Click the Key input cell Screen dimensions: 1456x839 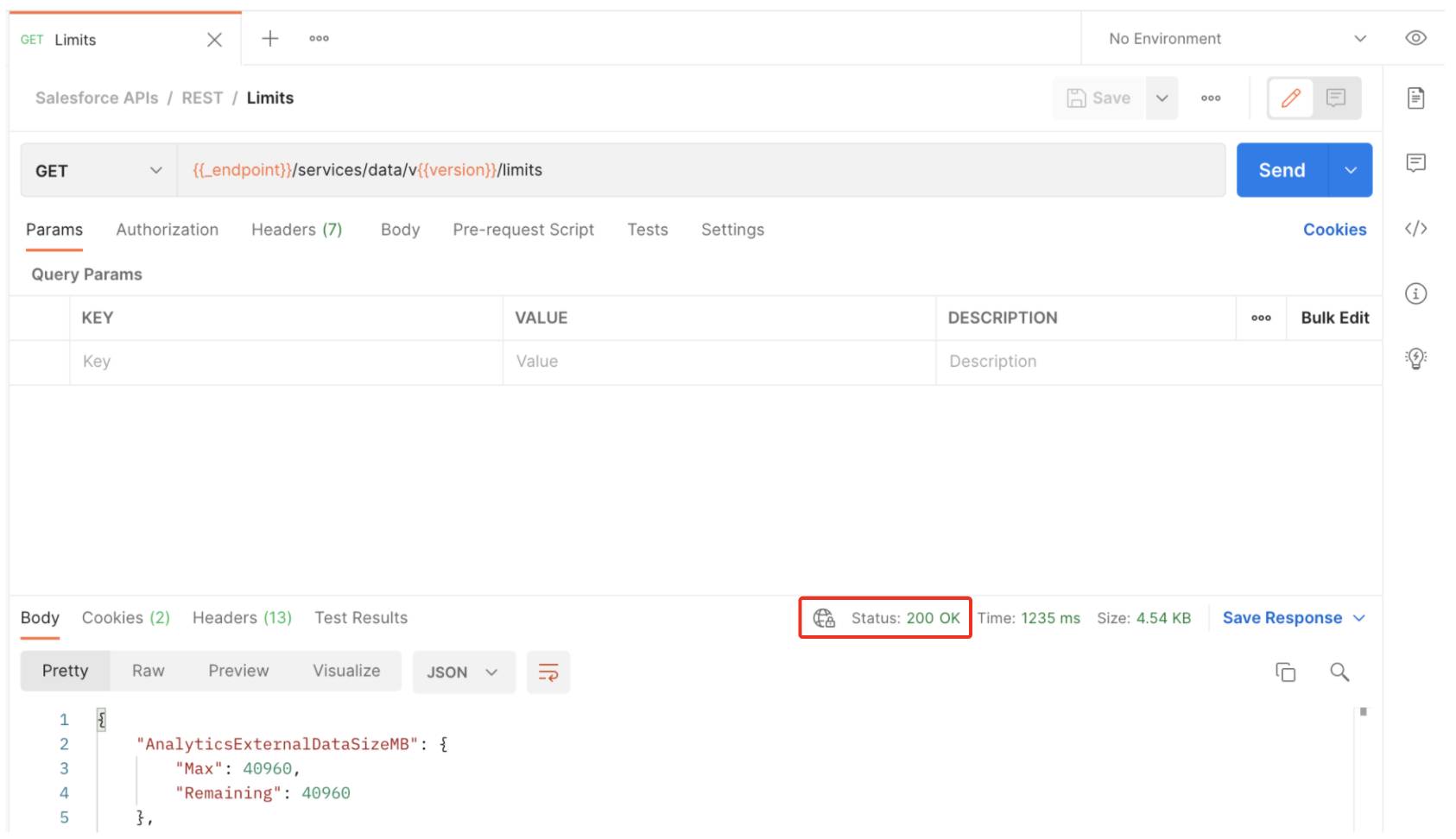(286, 362)
